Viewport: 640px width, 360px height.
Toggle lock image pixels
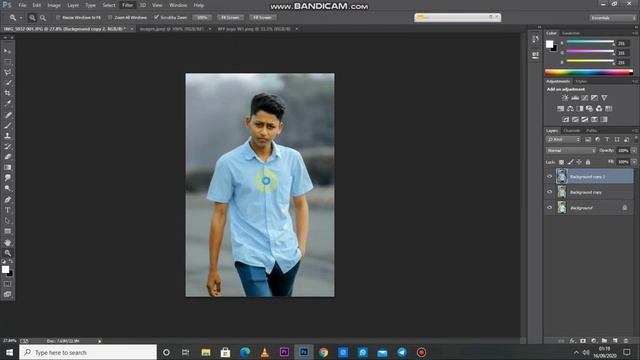pos(570,162)
